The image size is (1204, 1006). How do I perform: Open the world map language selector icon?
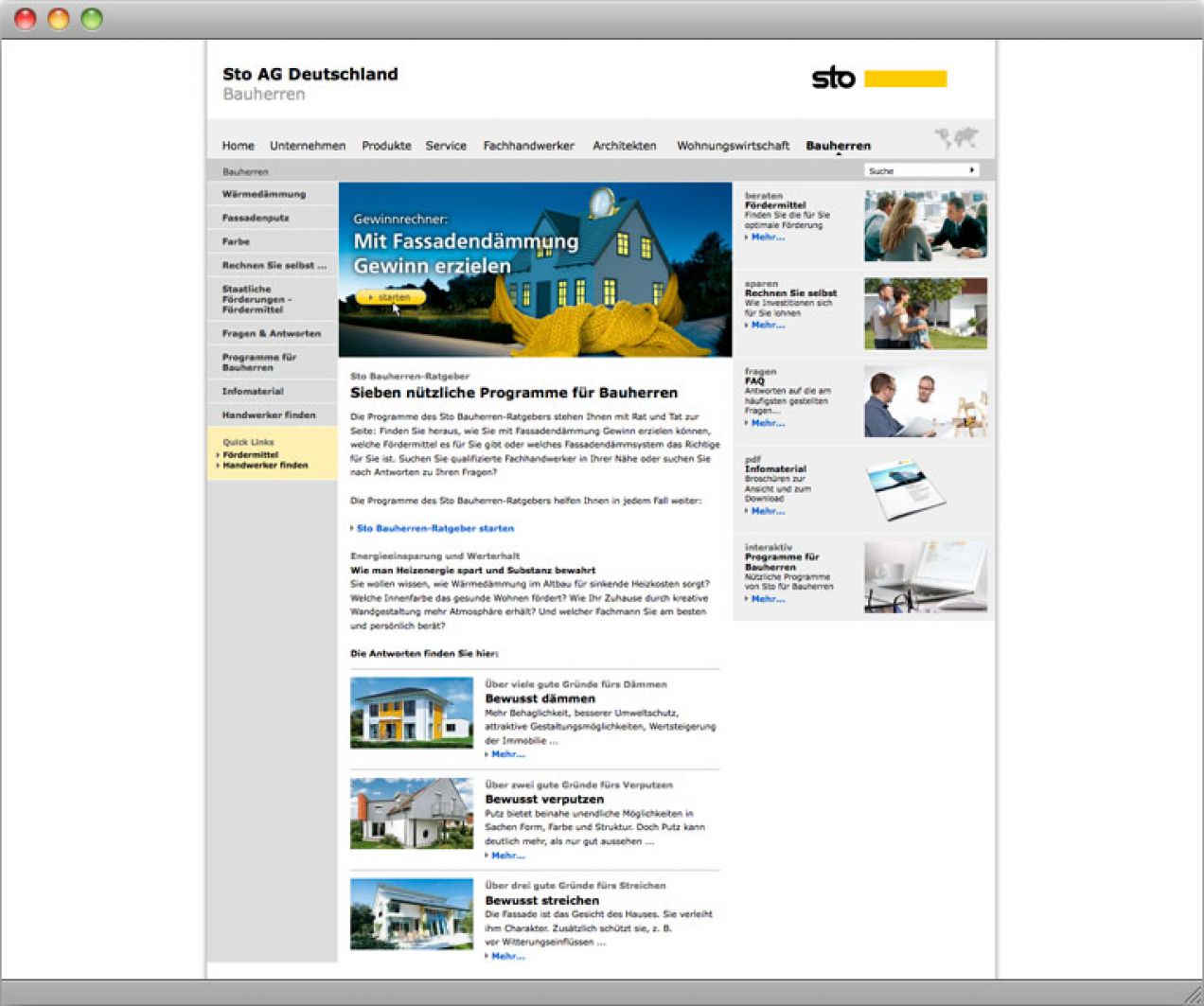pos(956,138)
